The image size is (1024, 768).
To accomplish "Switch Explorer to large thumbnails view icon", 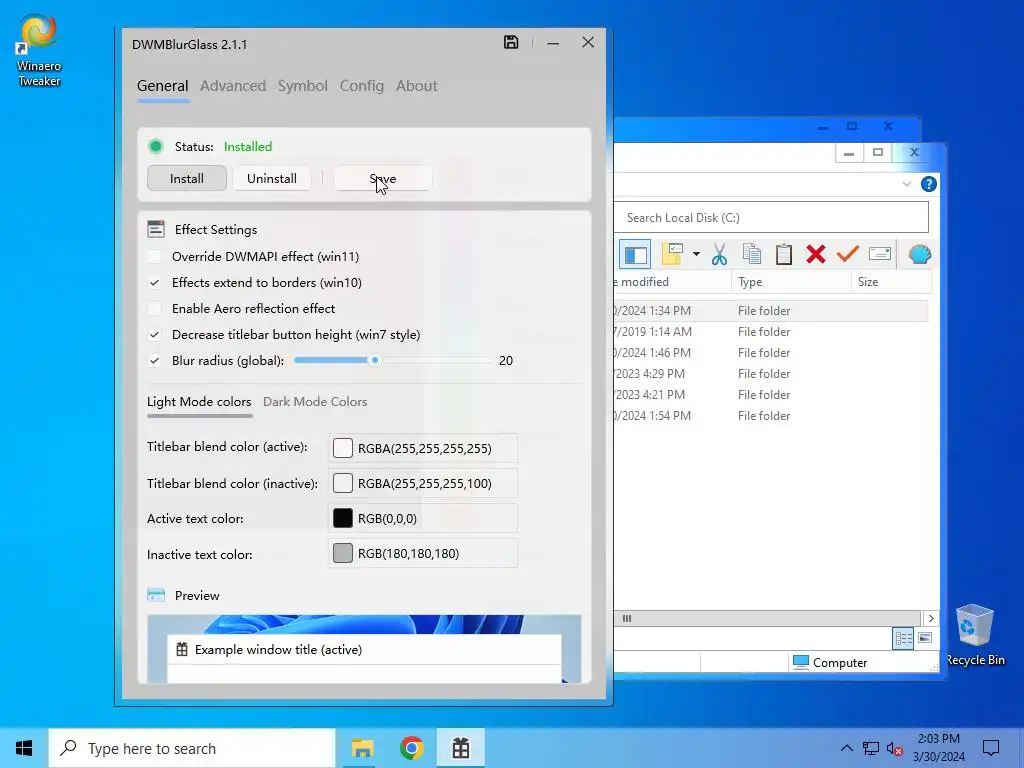I will coord(925,638).
